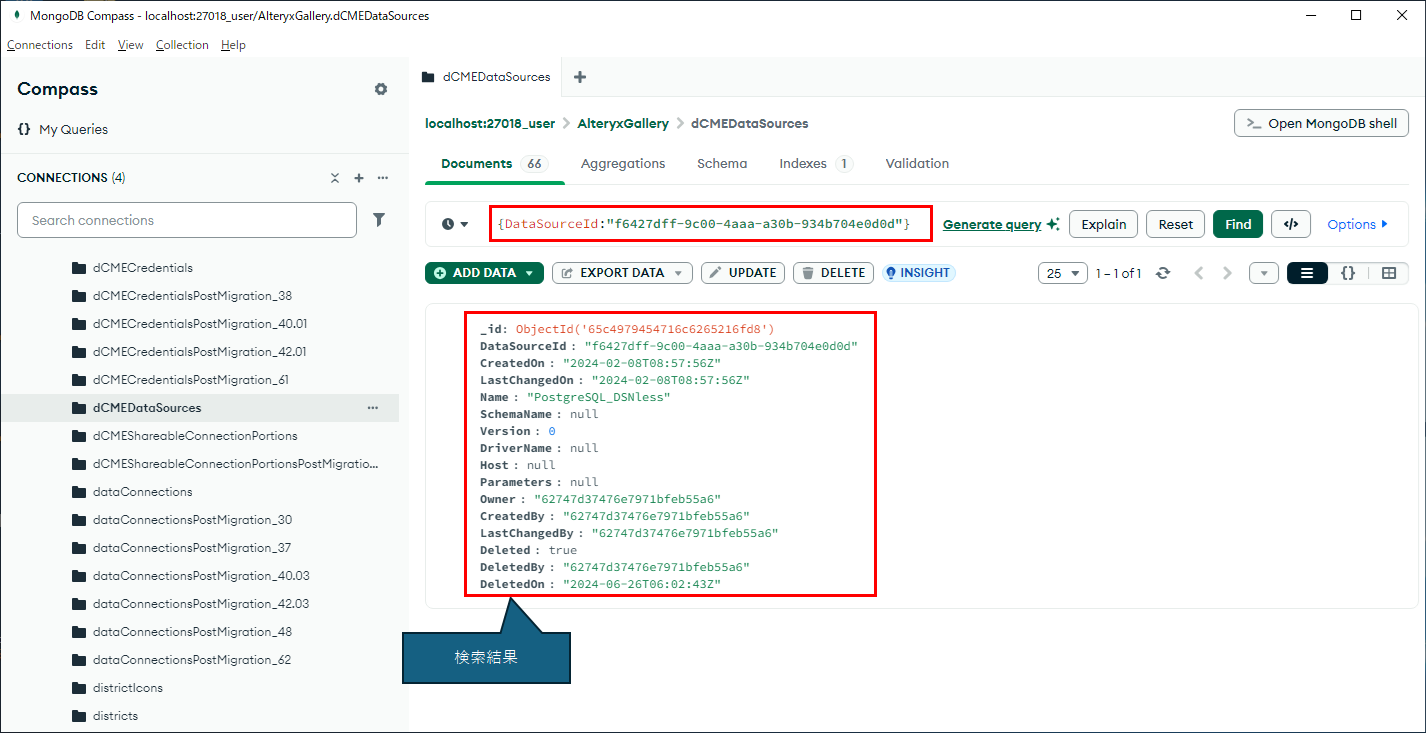Add new connection plus icon
The width and height of the screenshot is (1426, 733).
pyautogui.click(x=359, y=178)
